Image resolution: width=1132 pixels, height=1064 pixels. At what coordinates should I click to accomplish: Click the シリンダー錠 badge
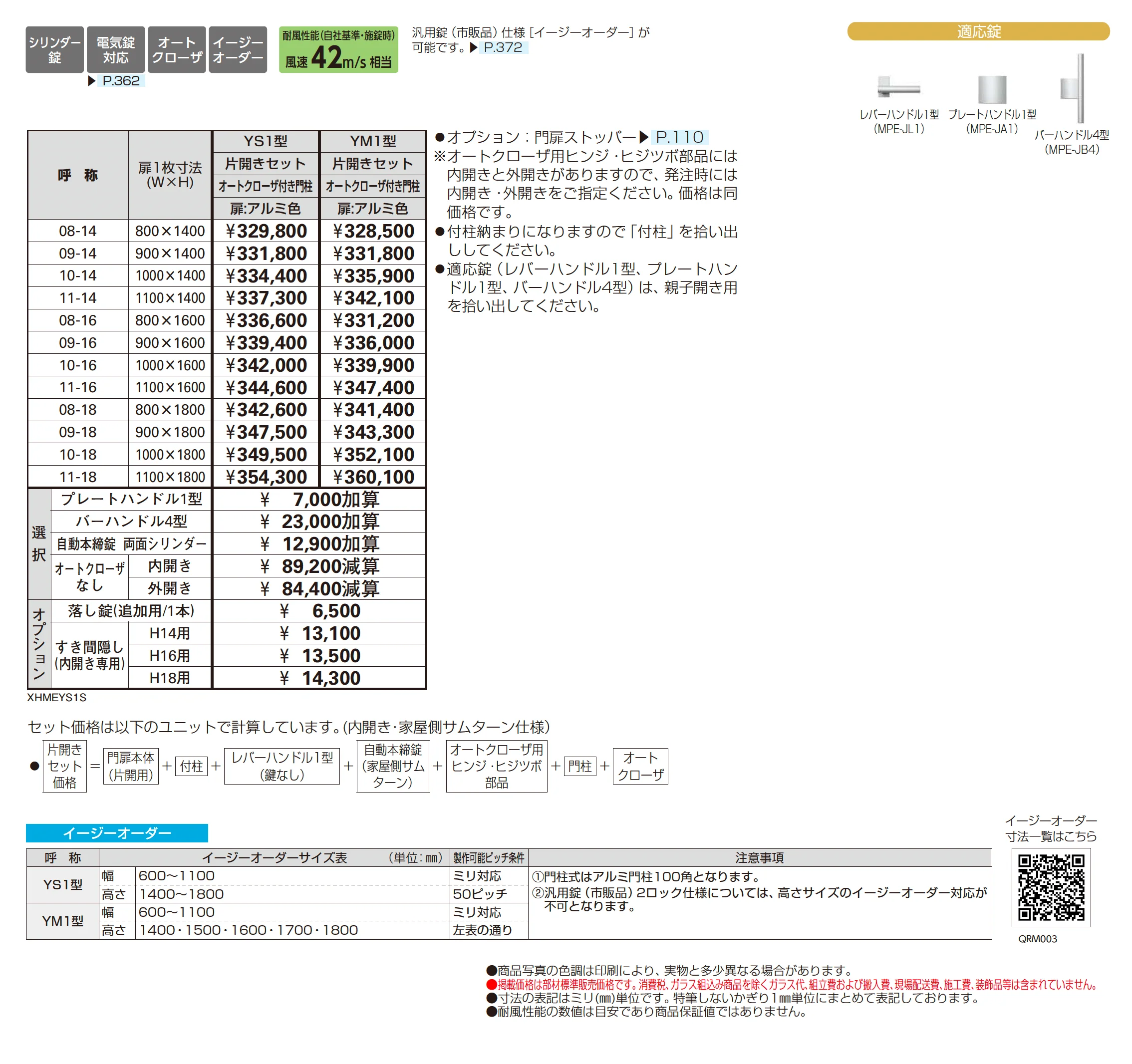(55, 49)
